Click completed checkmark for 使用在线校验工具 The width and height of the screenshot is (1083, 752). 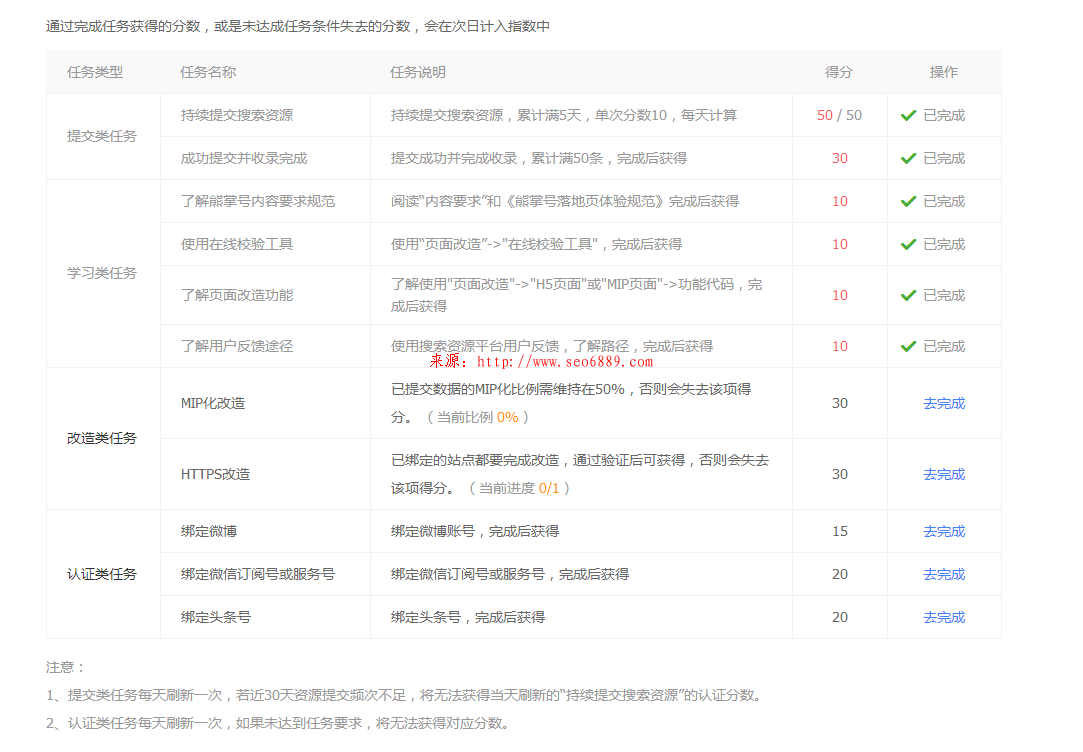(908, 244)
